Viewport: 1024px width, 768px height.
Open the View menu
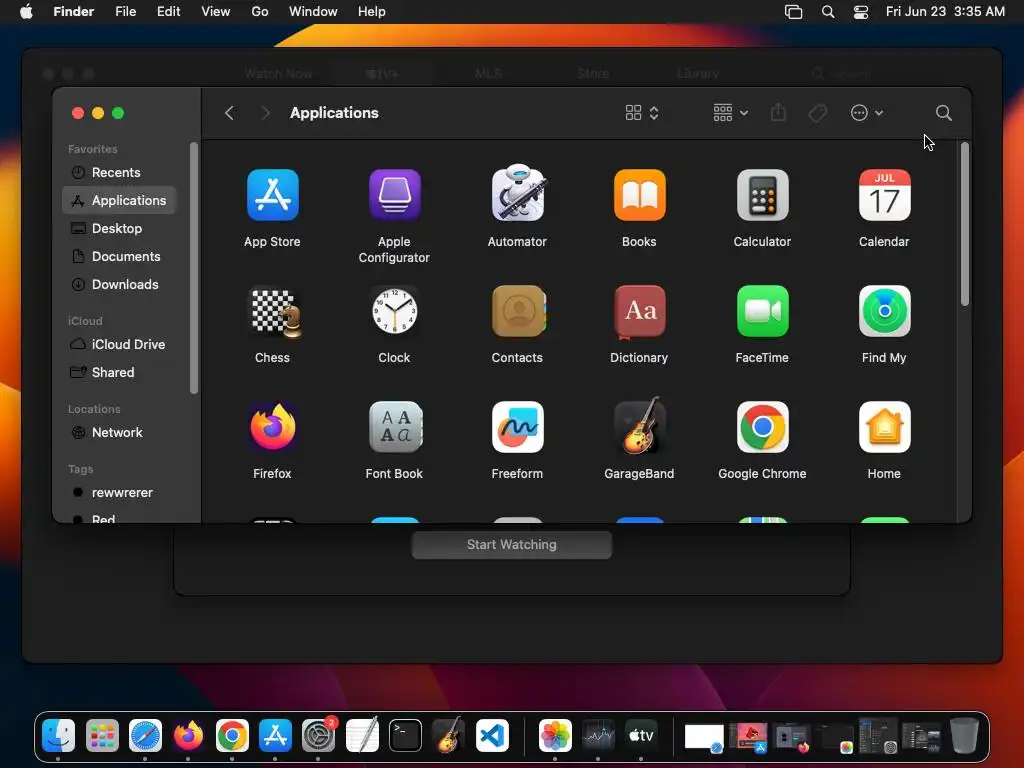point(216,12)
